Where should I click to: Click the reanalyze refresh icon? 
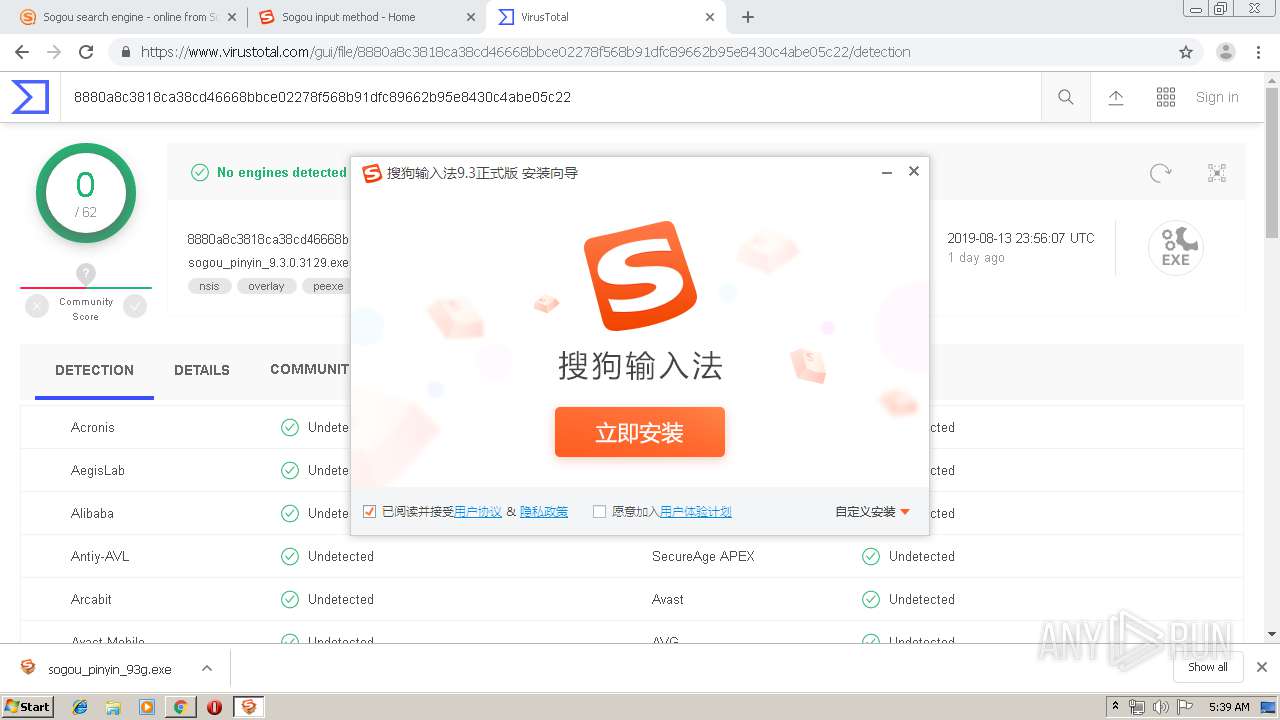(1161, 173)
